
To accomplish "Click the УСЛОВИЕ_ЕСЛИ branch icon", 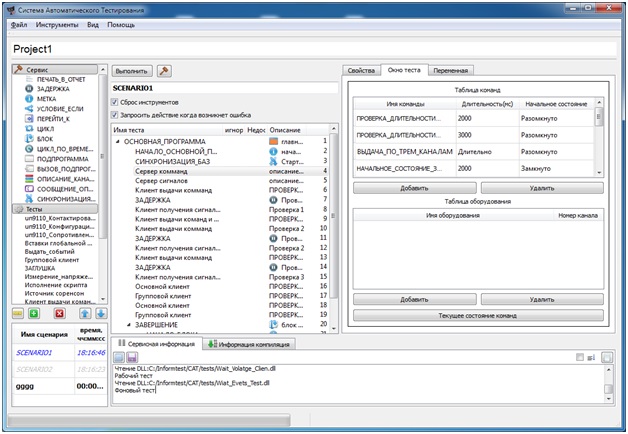I will pyautogui.click(x=29, y=109).
